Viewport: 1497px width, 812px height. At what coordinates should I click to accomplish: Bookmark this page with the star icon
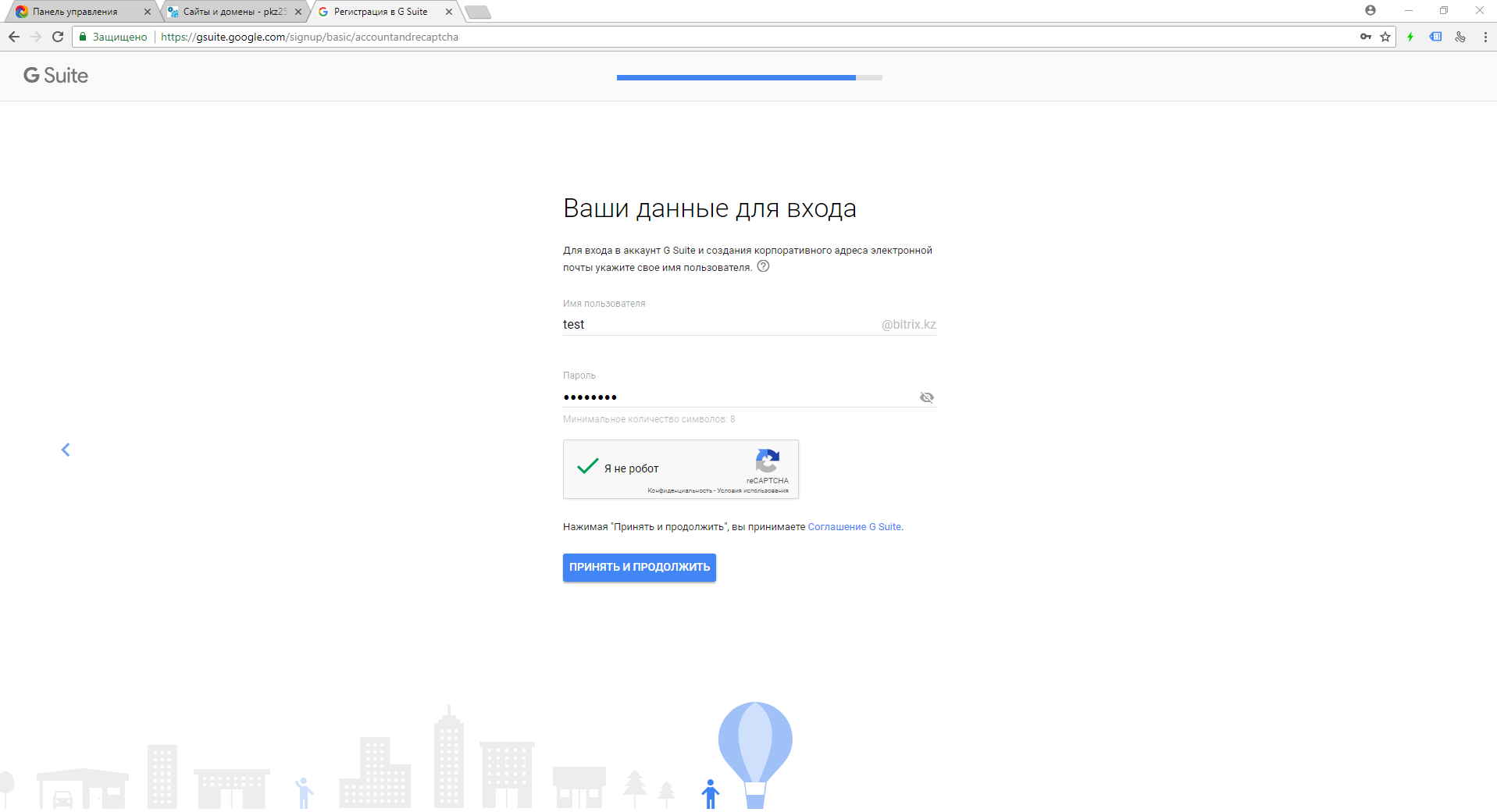(1385, 37)
